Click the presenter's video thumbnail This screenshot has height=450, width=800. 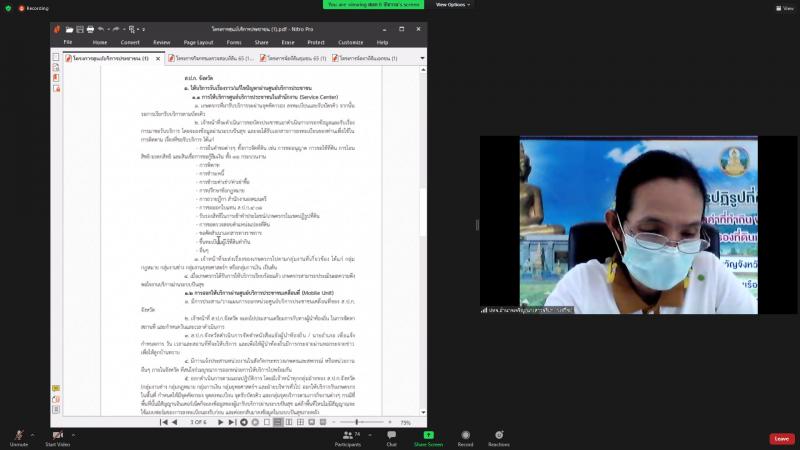coord(638,224)
